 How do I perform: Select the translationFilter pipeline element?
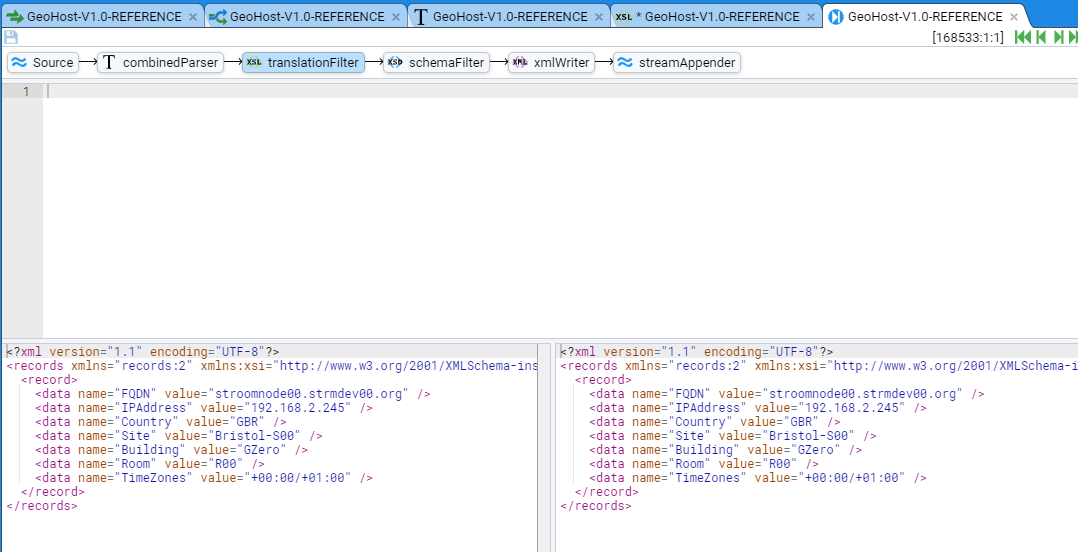coord(302,62)
